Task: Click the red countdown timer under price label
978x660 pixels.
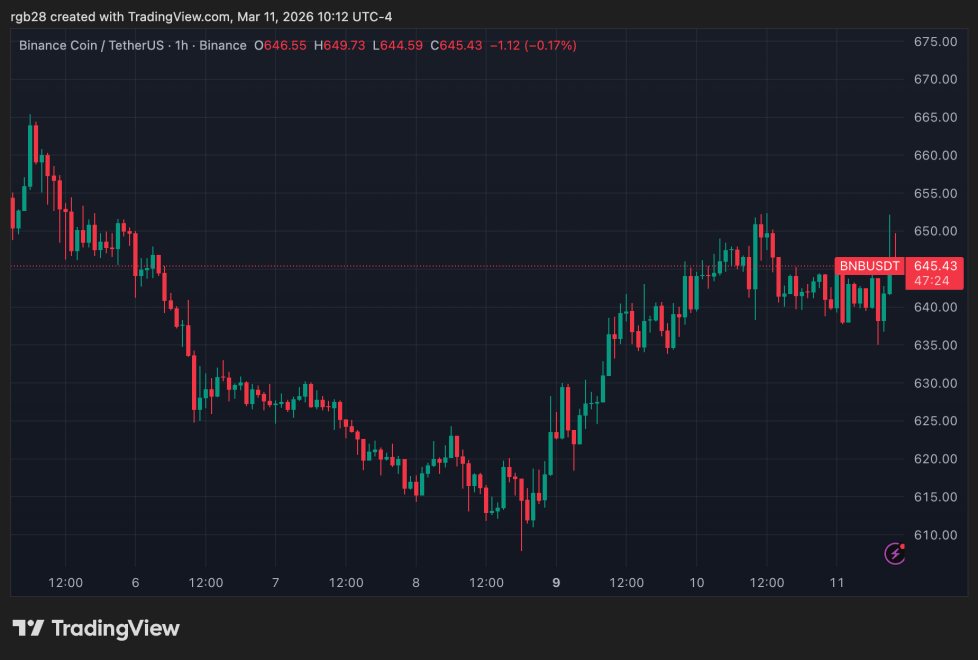Action: (x=934, y=281)
